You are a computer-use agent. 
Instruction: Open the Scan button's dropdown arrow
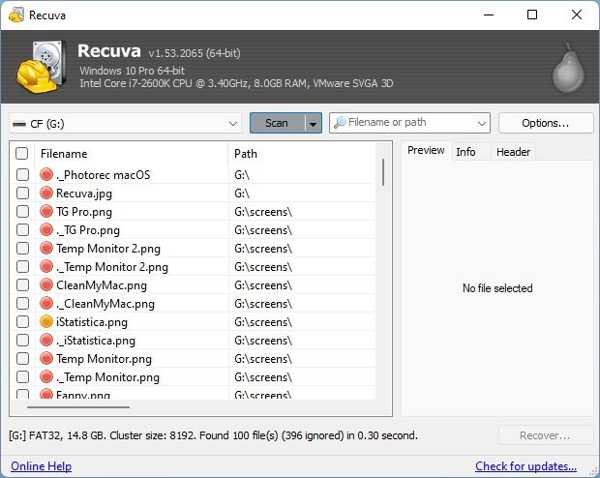(313, 124)
